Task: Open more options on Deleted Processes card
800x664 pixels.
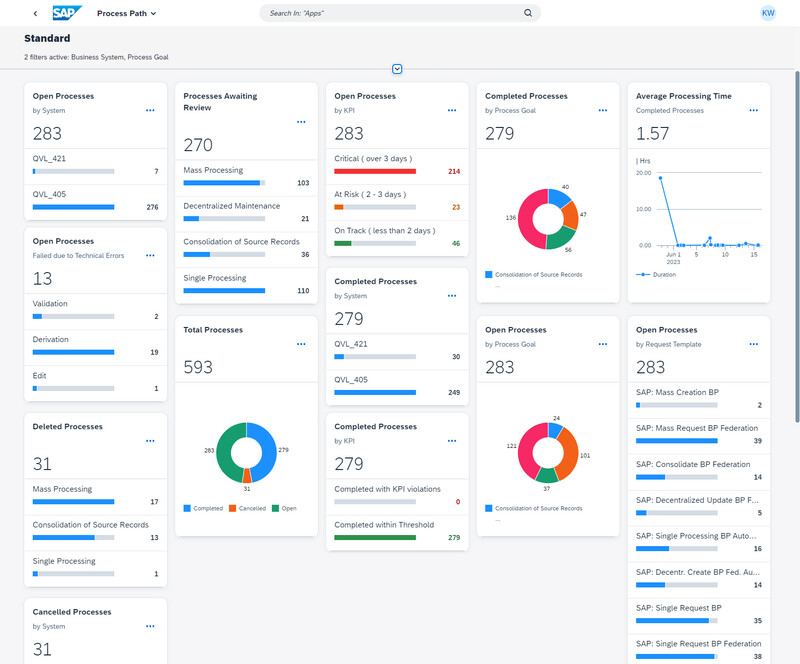Action: click(x=150, y=441)
